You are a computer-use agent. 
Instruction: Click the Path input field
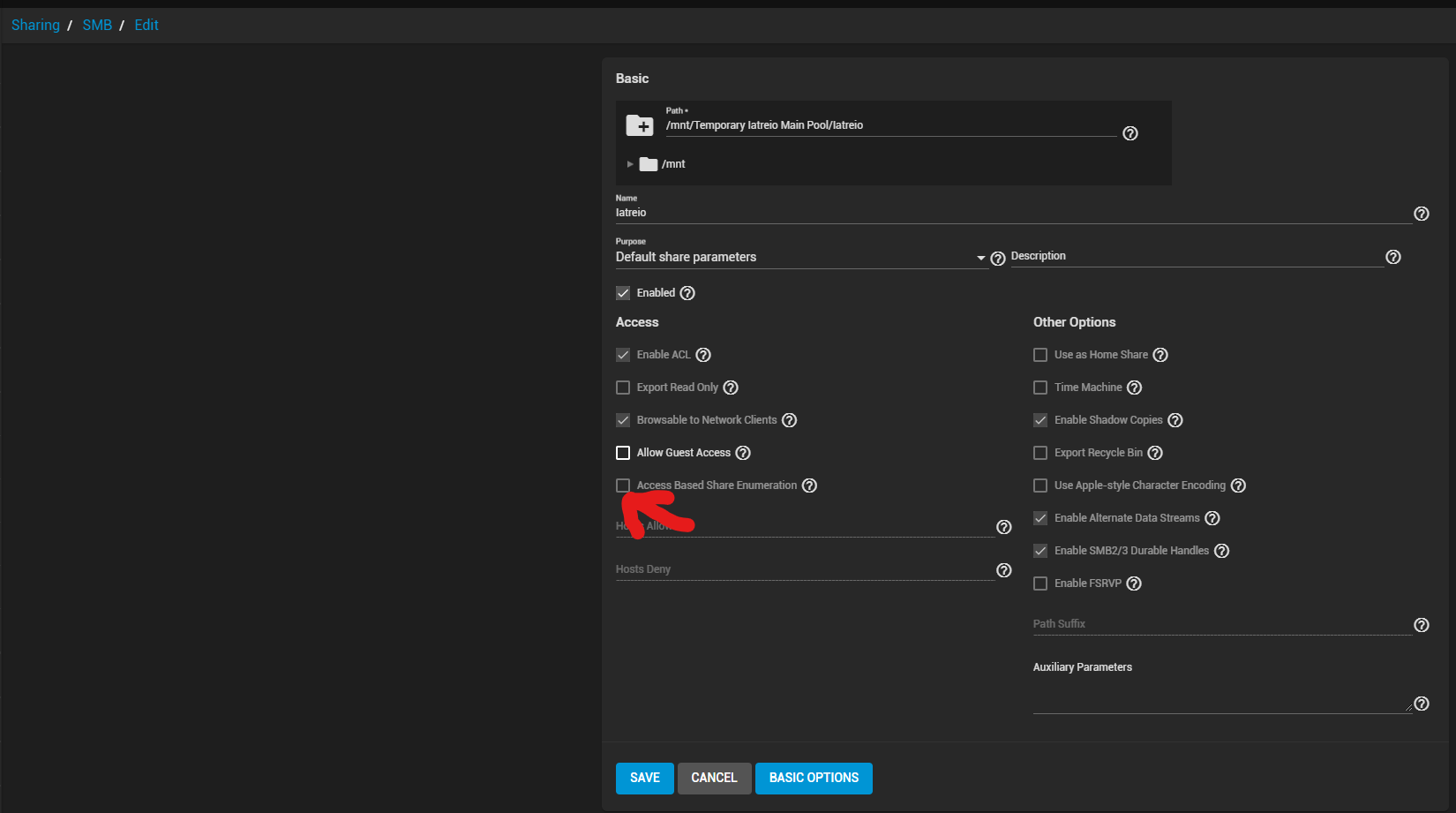(x=891, y=125)
